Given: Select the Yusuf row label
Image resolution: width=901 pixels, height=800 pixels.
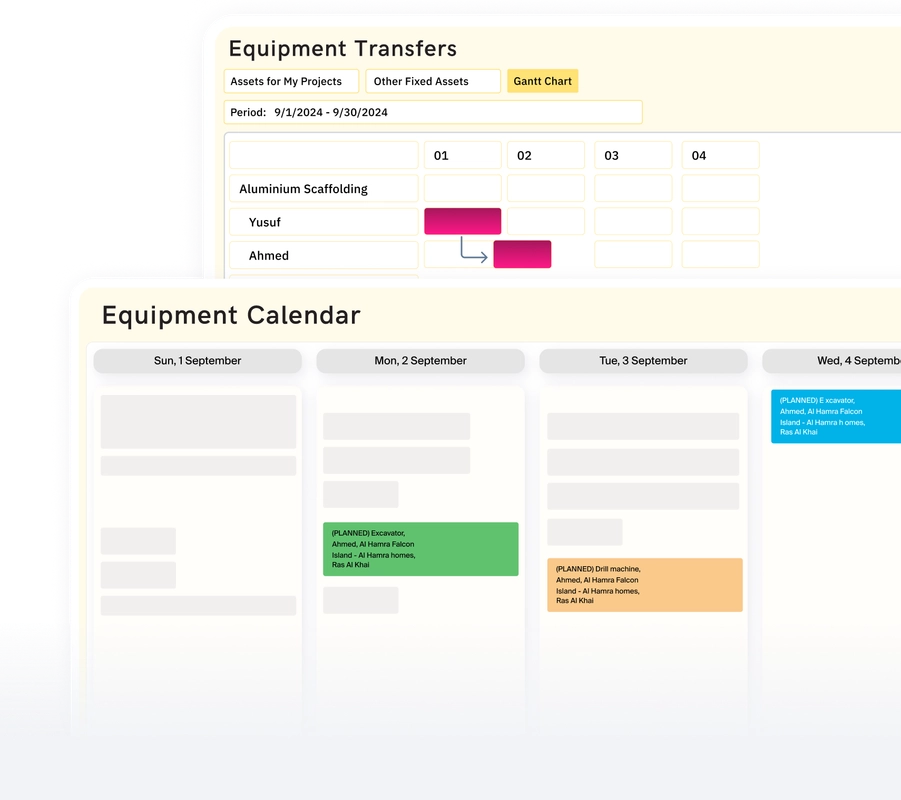Looking at the screenshot, I should tap(323, 222).
